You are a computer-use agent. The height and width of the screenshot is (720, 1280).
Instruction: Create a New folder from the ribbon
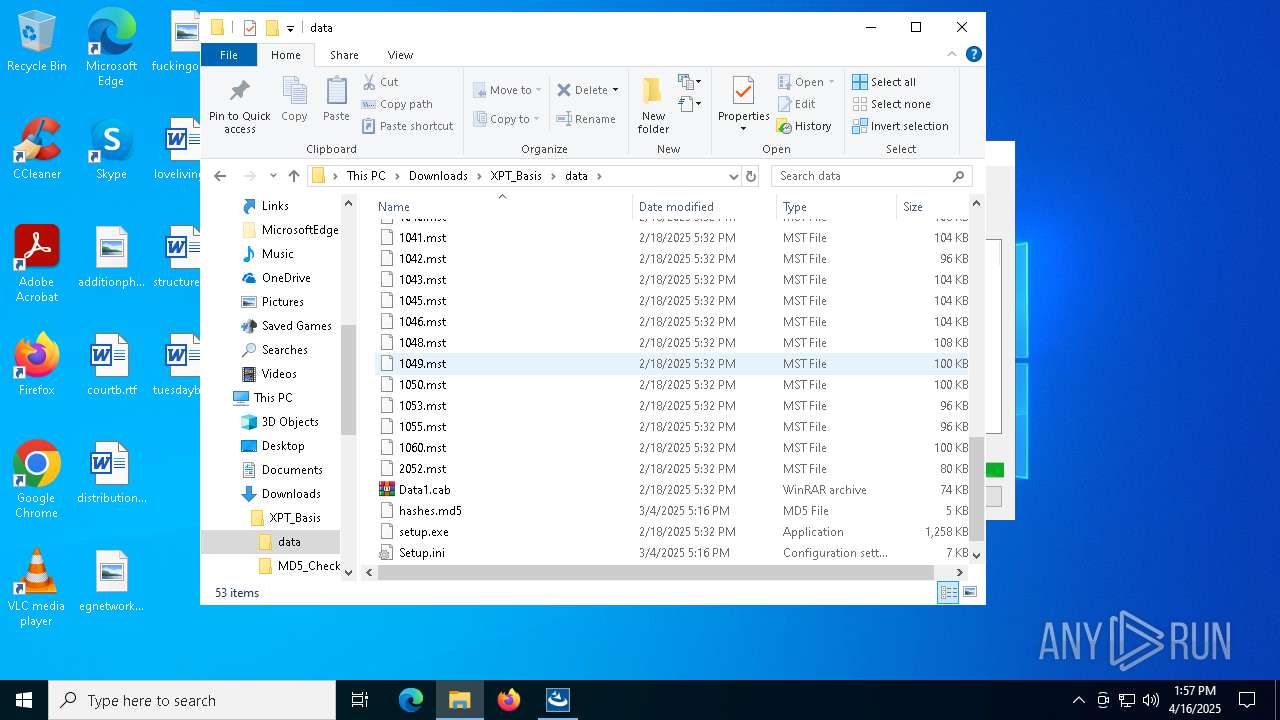(653, 104)
